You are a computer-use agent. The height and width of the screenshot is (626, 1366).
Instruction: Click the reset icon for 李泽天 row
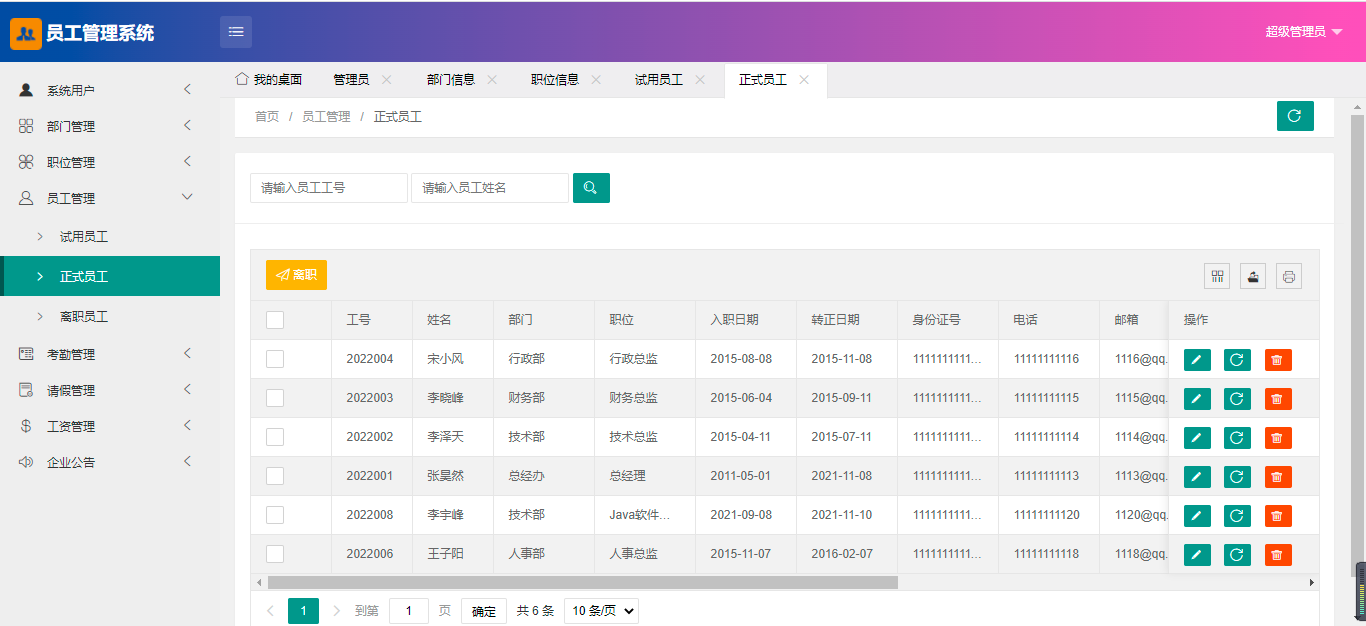(x=1237, y=438)
